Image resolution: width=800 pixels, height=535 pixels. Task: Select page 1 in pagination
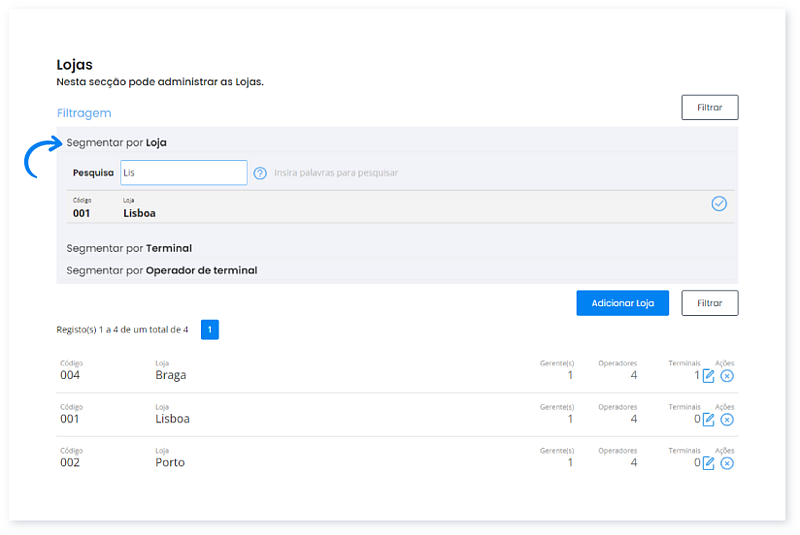click(210, 329)
